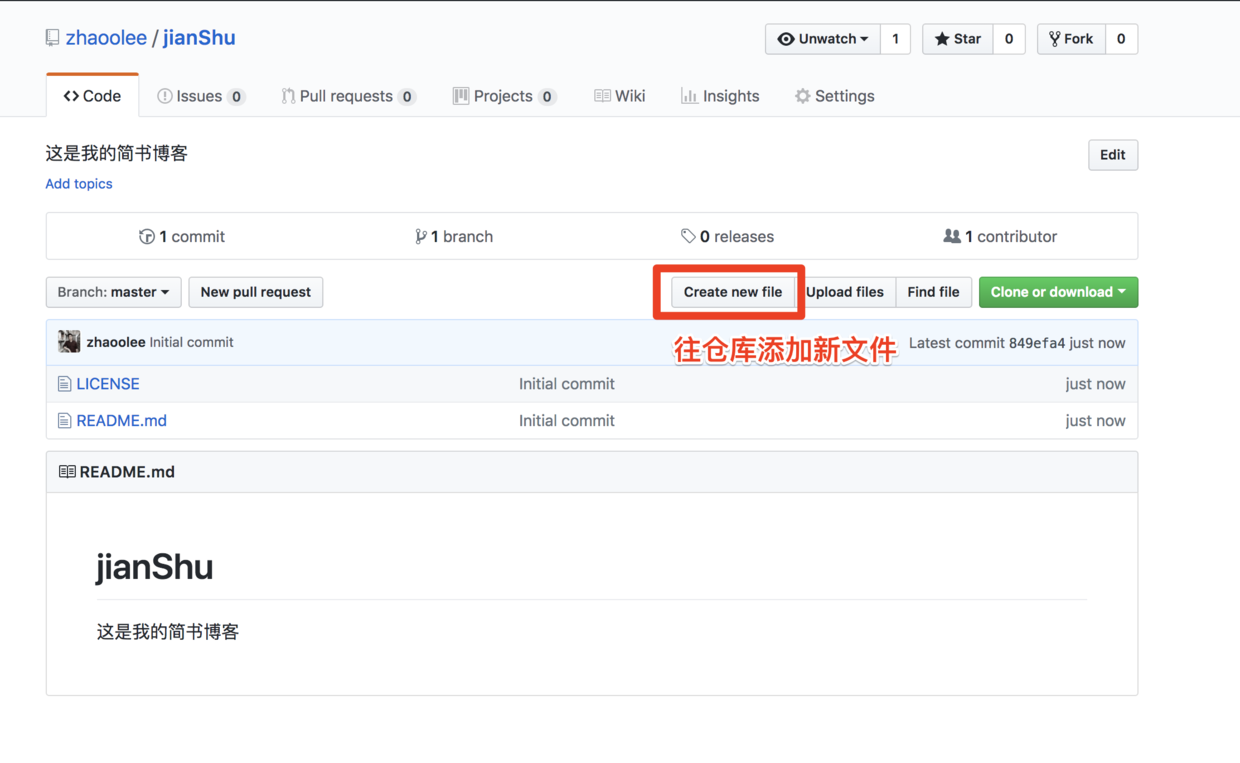1240x763 pixels.
Task: Click the Add topics link
Action: click(79, 184)
